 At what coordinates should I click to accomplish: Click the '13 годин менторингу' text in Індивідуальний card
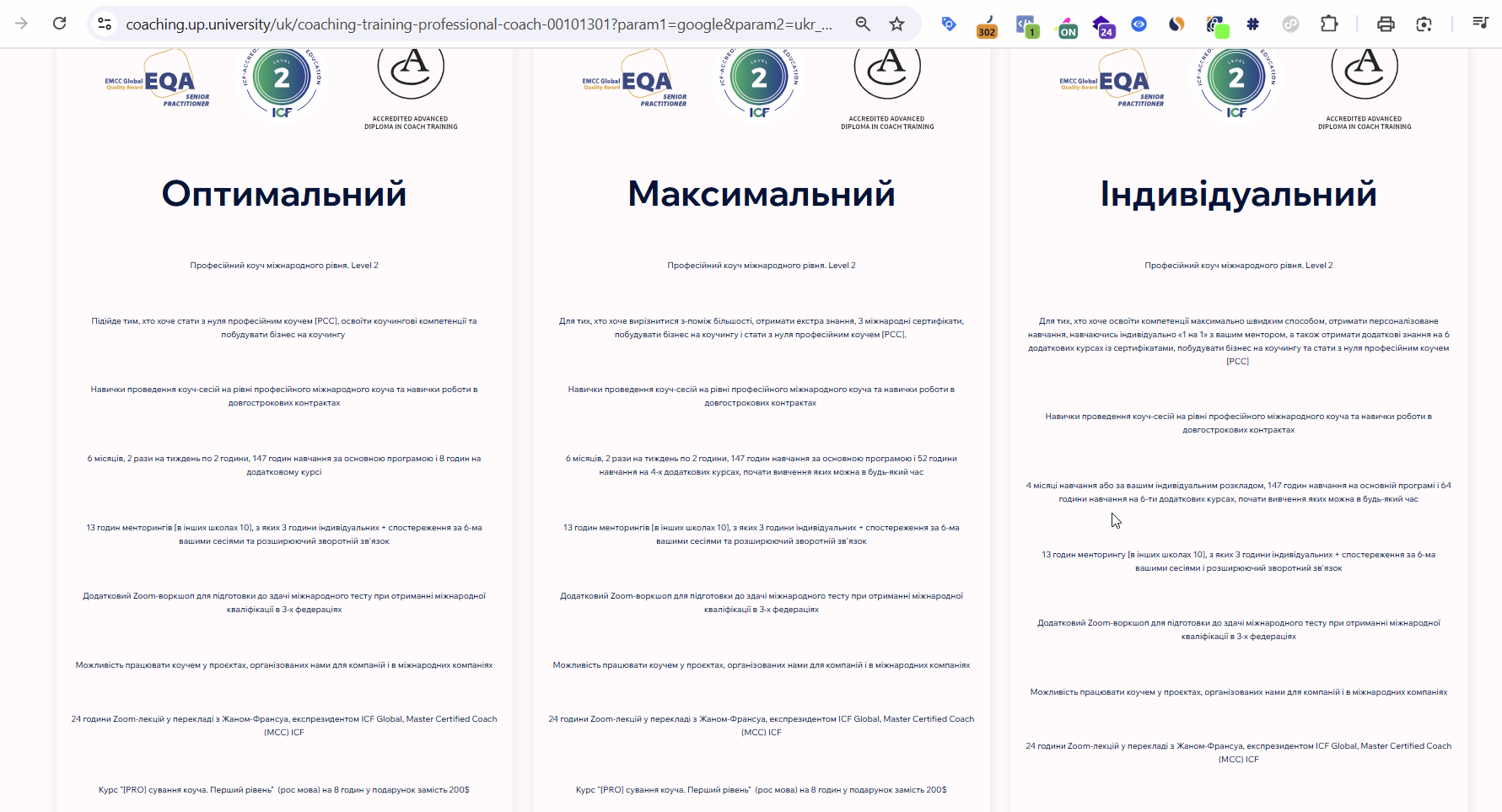coord(1239,562)
